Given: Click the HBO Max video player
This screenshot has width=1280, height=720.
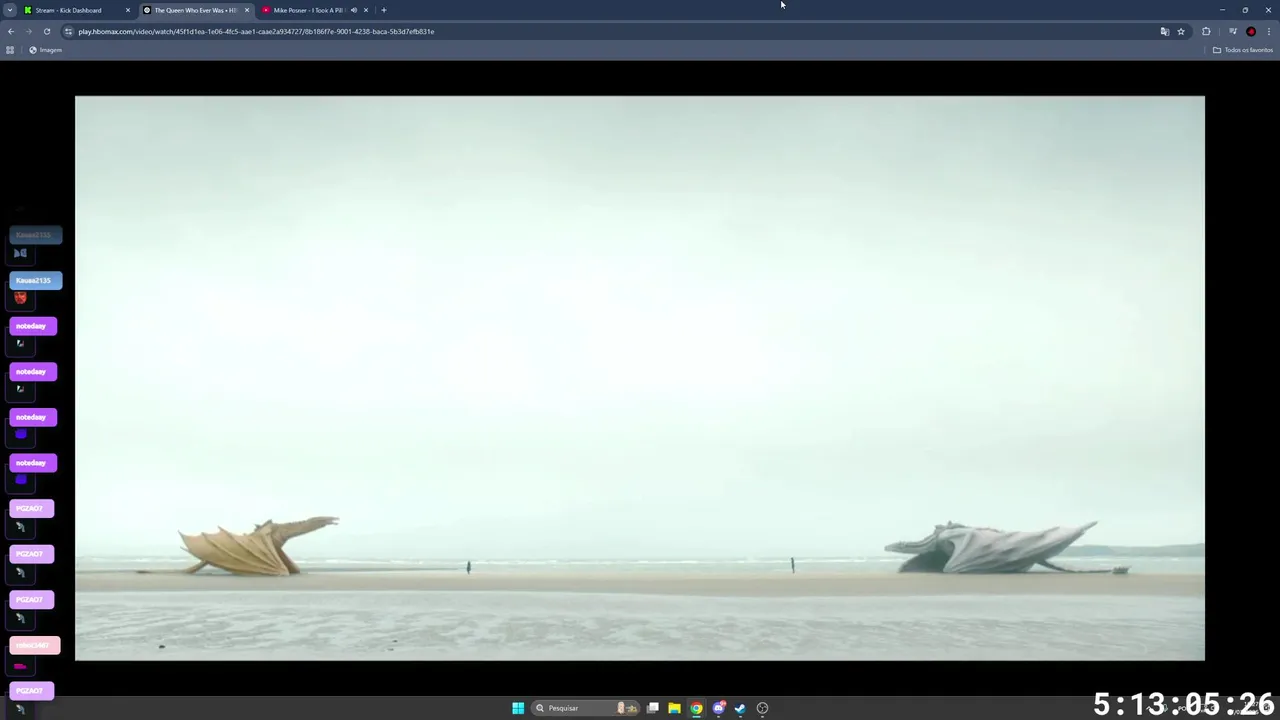Looking at the screenshot, I should pyautogui.click(x=640, y=378).
